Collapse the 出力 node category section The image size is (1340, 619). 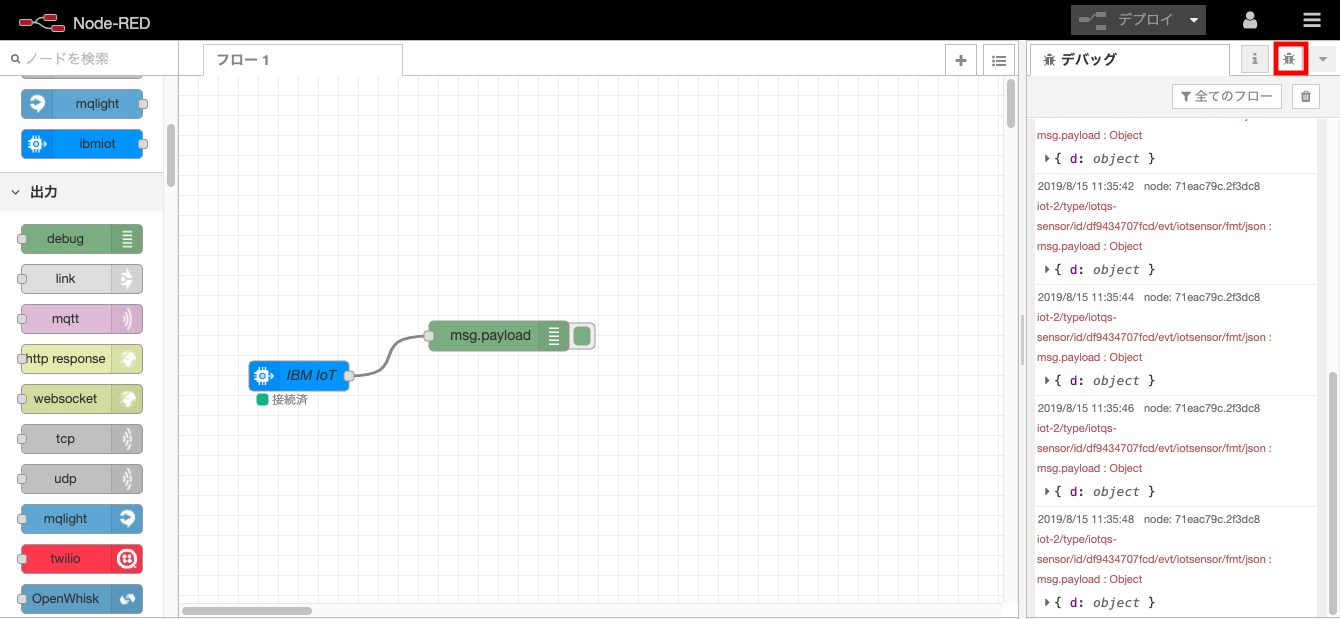point(40,190)
